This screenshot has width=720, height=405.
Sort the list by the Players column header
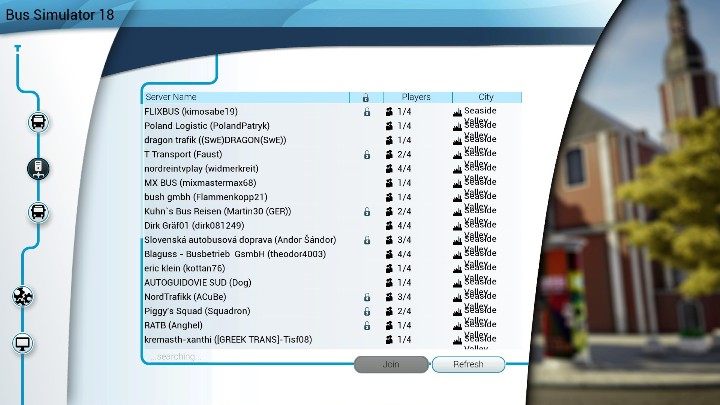(415, 97)
